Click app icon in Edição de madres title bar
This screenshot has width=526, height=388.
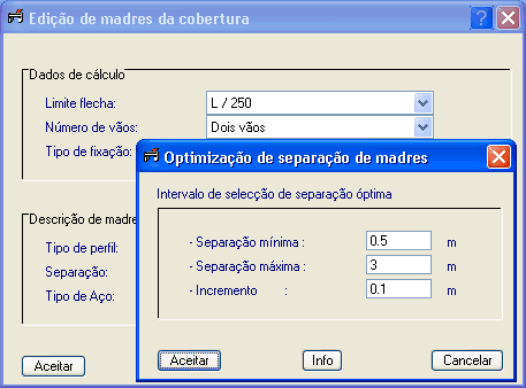point(15,17)
